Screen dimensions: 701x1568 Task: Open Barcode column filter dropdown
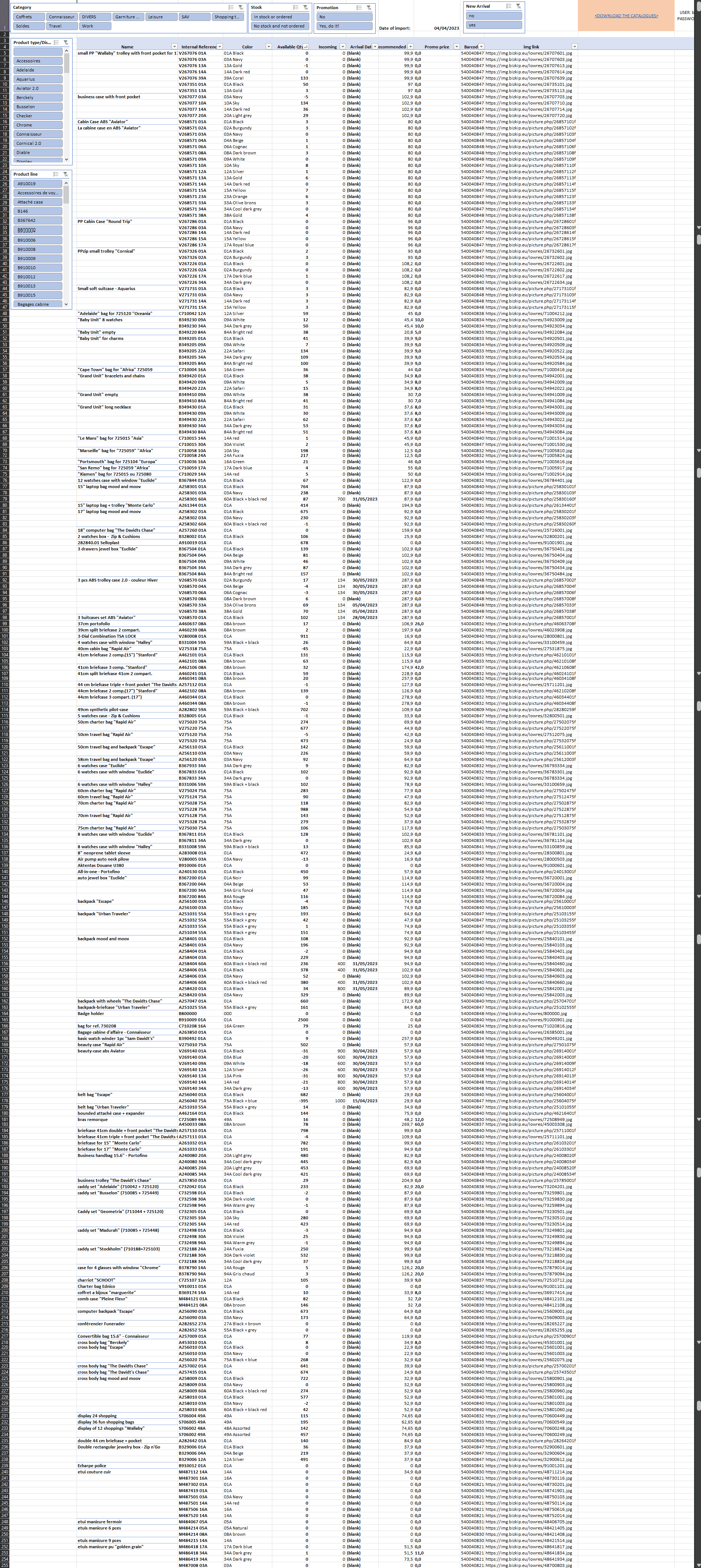pos(482,46)
